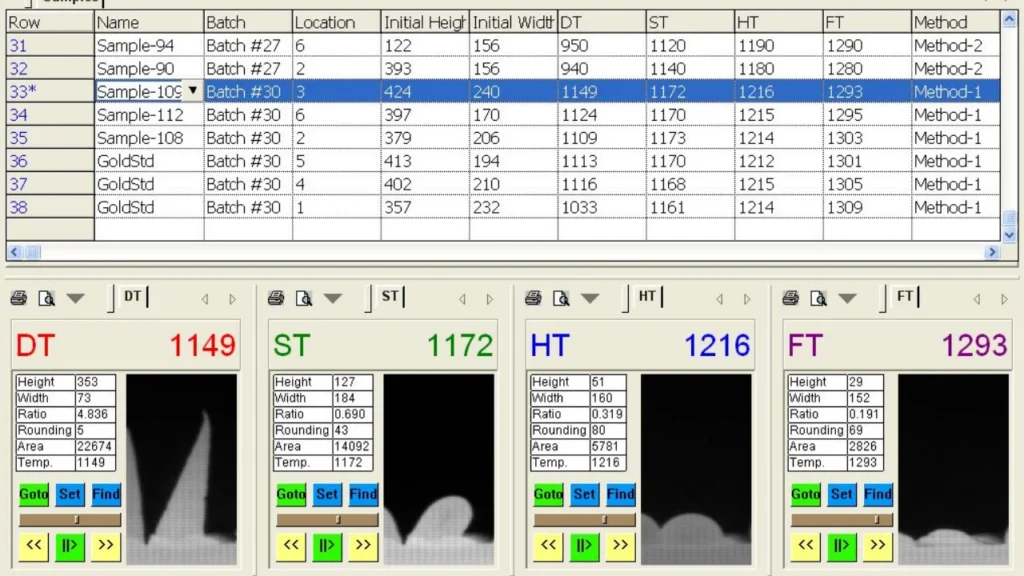
Task: Click the Find button in the FT panel
Action: click(x=878, y=494)
